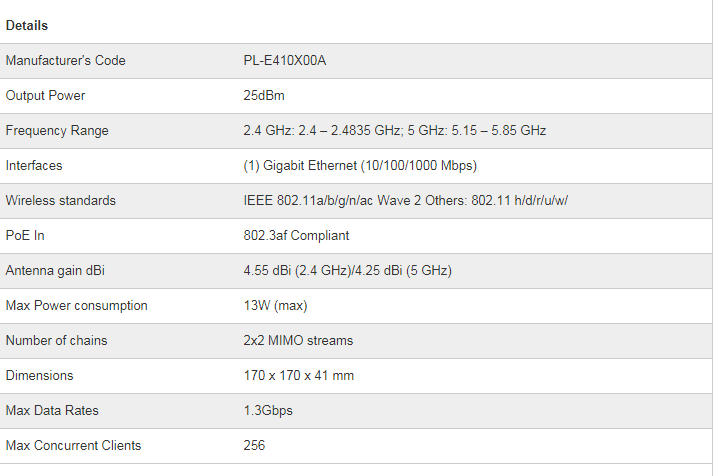The width and height of the screenshot is (716, 476).
Task: Click the Wireless standards label
Action: coord(61,201)
